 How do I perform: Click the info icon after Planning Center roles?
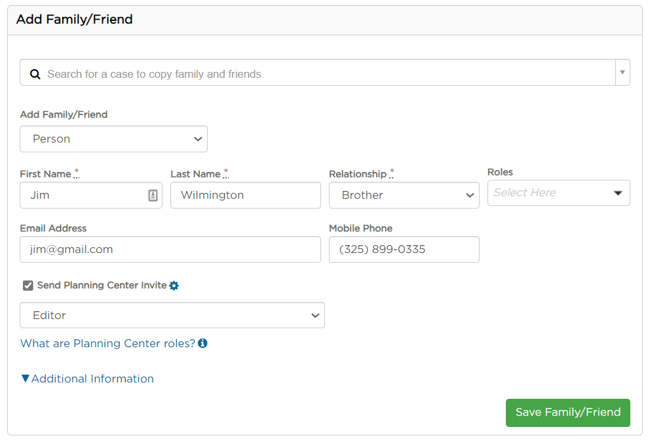[x=203, y=343]
